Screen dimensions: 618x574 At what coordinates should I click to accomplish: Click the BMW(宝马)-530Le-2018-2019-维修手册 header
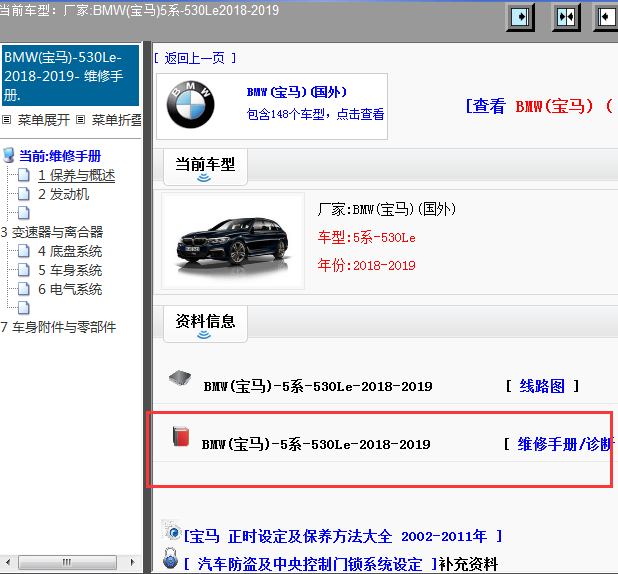pyautogui.click(x=71, y=76)
